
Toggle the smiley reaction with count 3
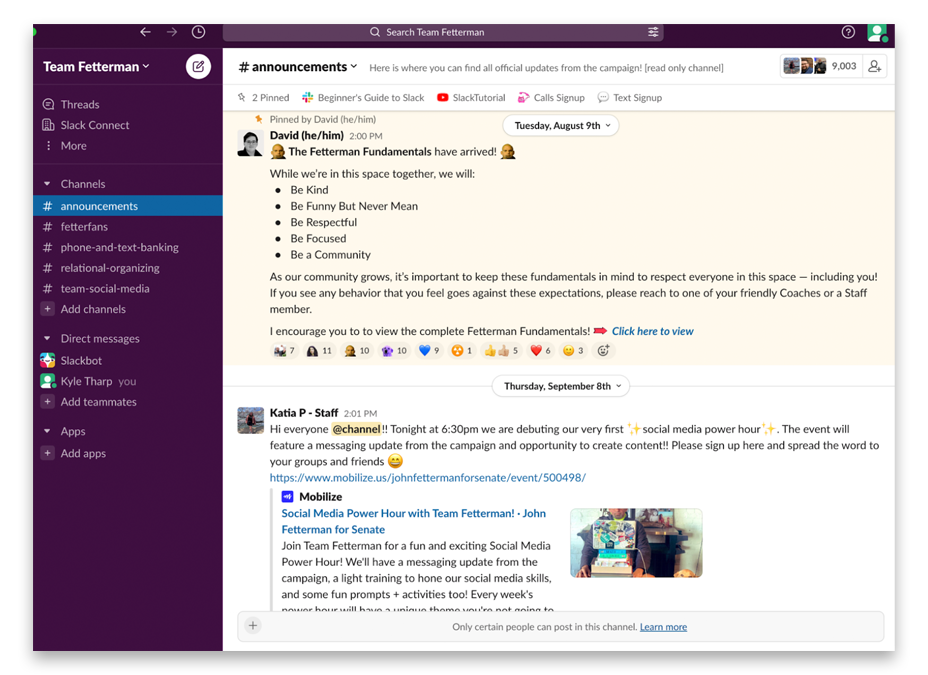point(573,351)
